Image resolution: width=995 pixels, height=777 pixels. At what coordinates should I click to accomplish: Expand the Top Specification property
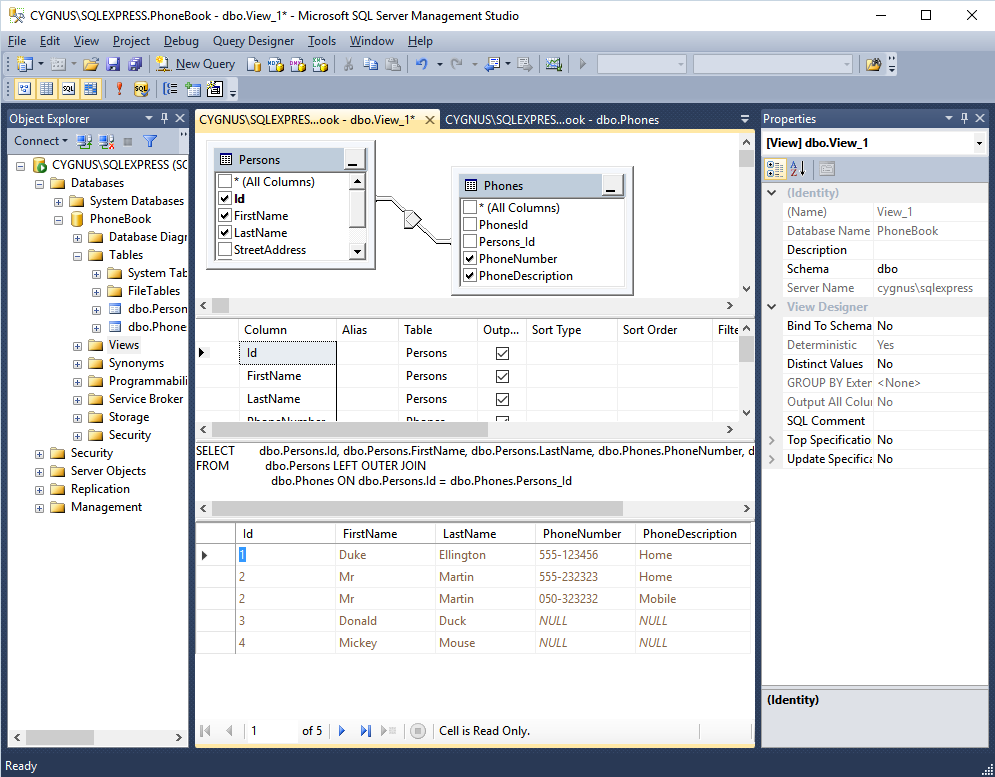point(772,440)
